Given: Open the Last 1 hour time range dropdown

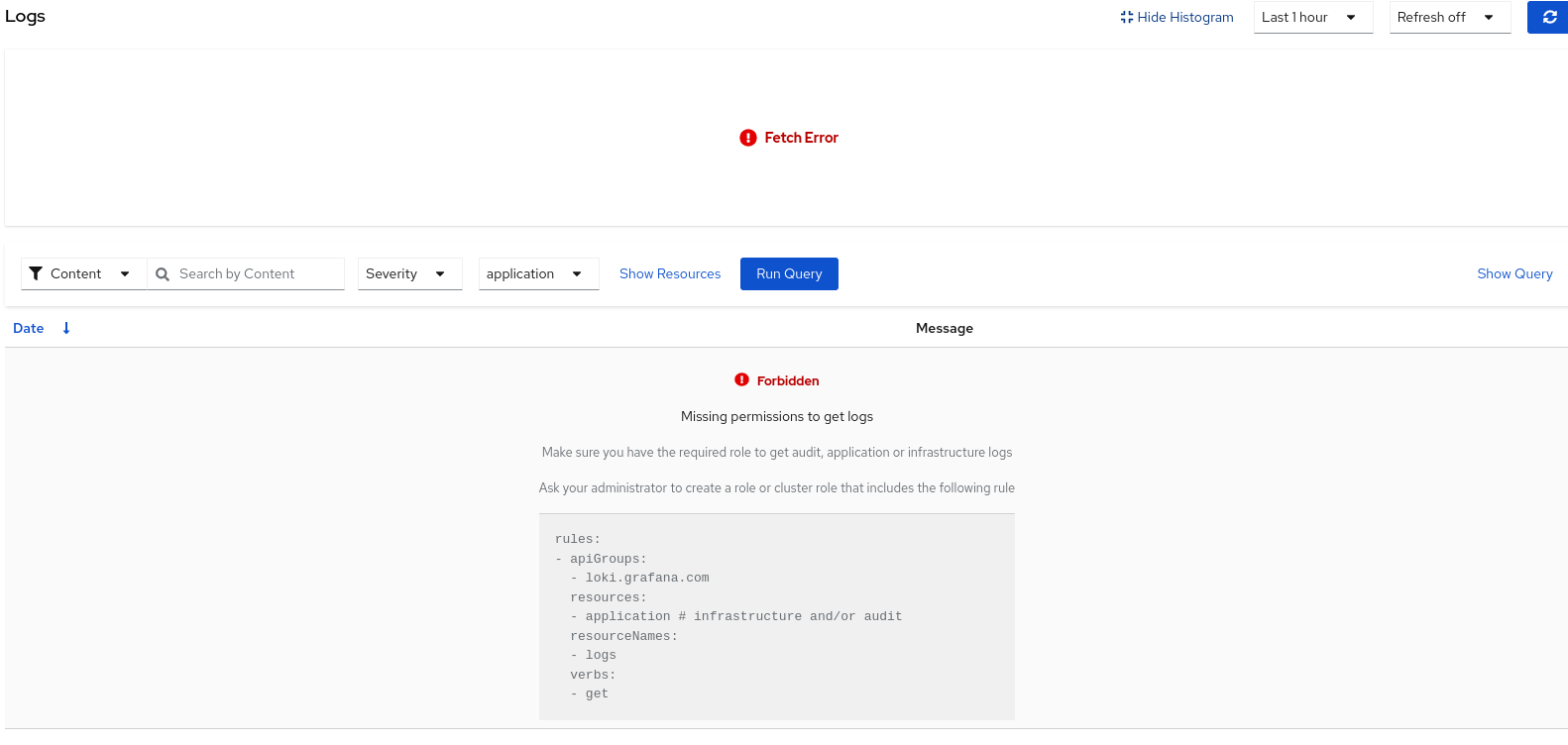Looking at the screenshot, I should point(1312,17).
